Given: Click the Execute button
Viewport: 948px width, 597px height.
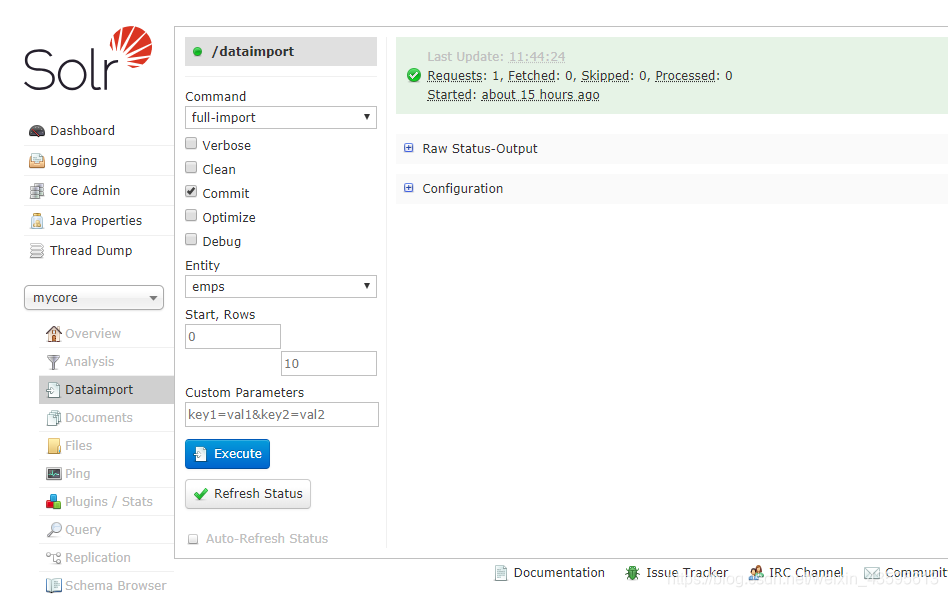Looking at the screenshot, I should pos(227,454).
